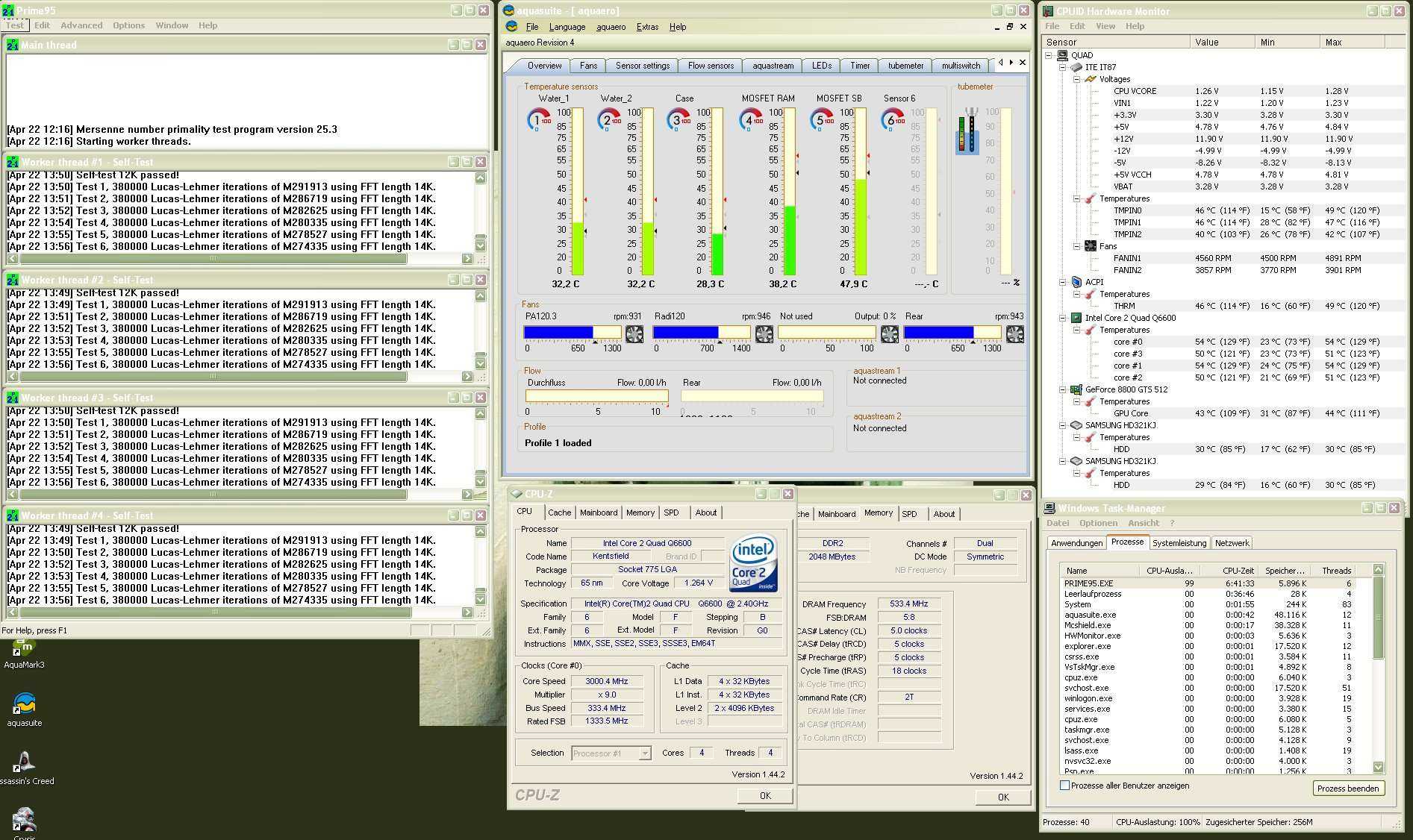Collapse the ITE IT87 tree node
This screenshot has height=840, width=1413.
1063,67
